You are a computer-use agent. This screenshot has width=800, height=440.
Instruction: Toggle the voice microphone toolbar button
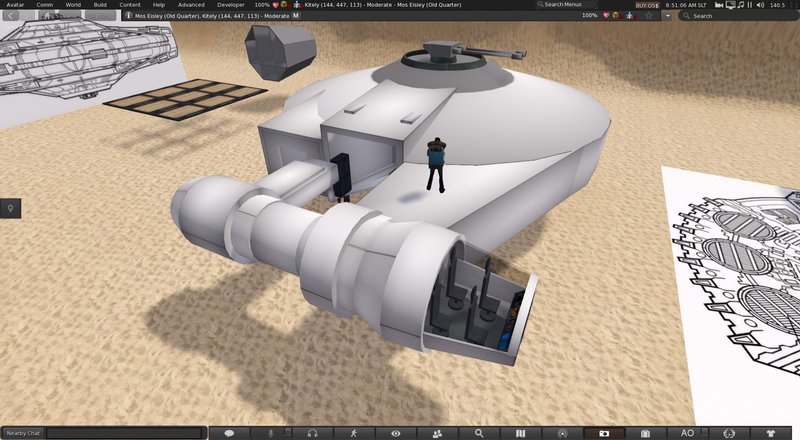pyautogui.click(x=271, y=433)
